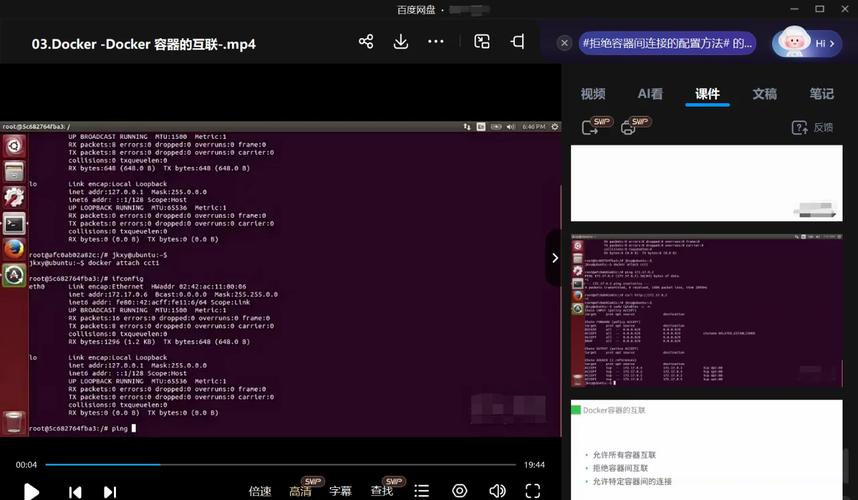
Task: Click slide bullet 允许所有容器互联
Action: pos(624,455)
